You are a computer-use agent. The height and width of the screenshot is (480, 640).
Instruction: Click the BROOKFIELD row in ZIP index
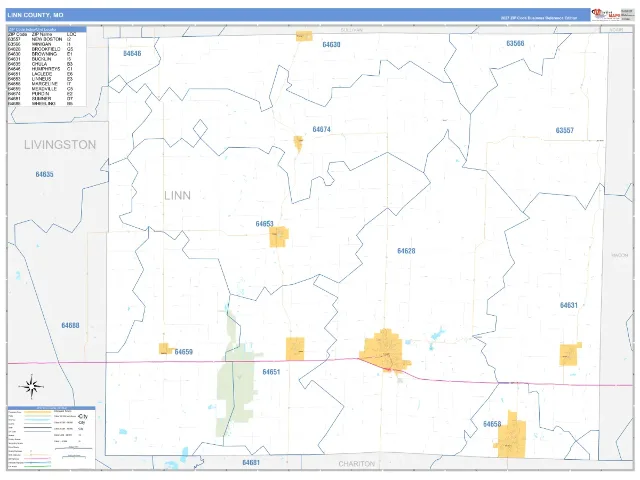click(41, 49)
